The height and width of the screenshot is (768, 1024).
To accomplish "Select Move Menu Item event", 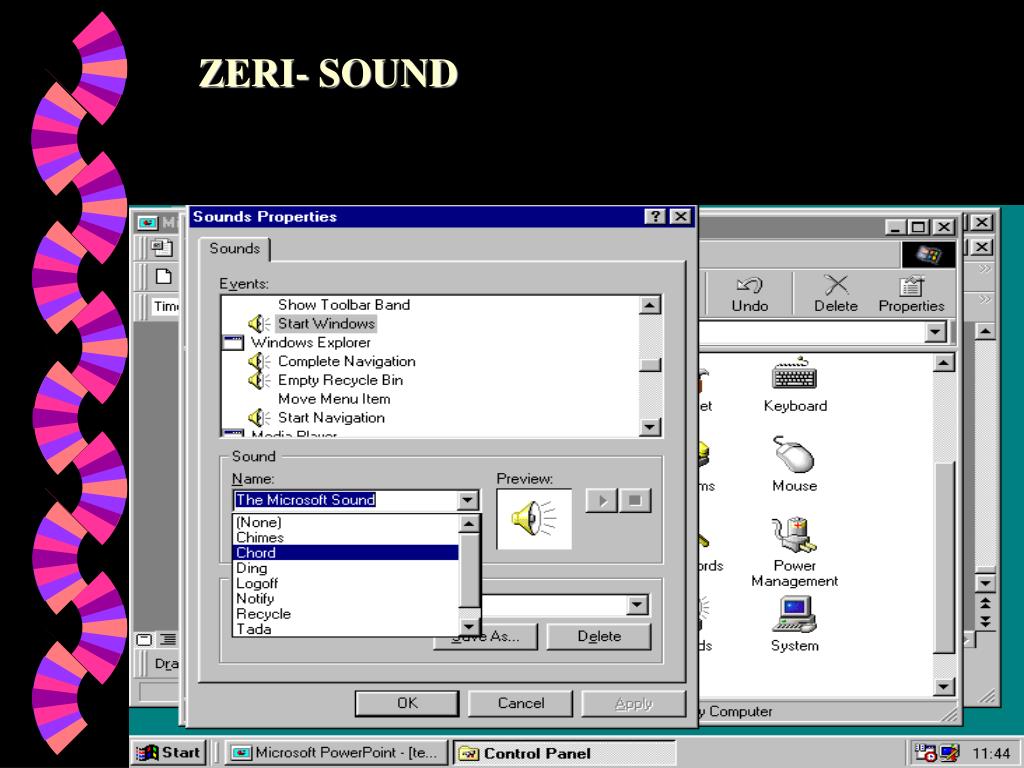I will [334, 399].
